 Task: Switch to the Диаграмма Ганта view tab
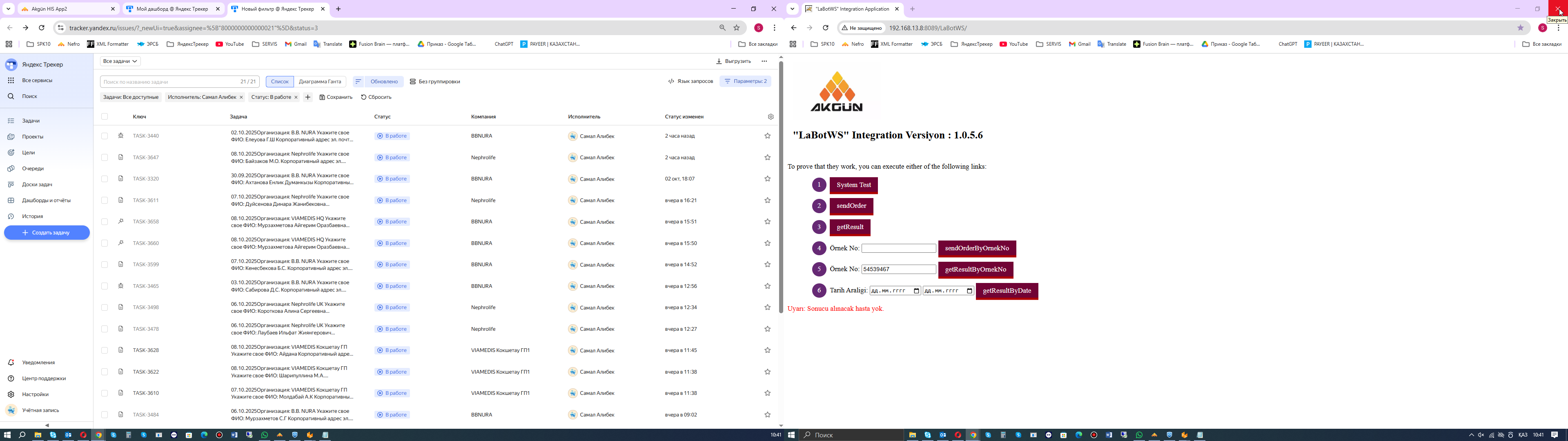pos(320,82)
